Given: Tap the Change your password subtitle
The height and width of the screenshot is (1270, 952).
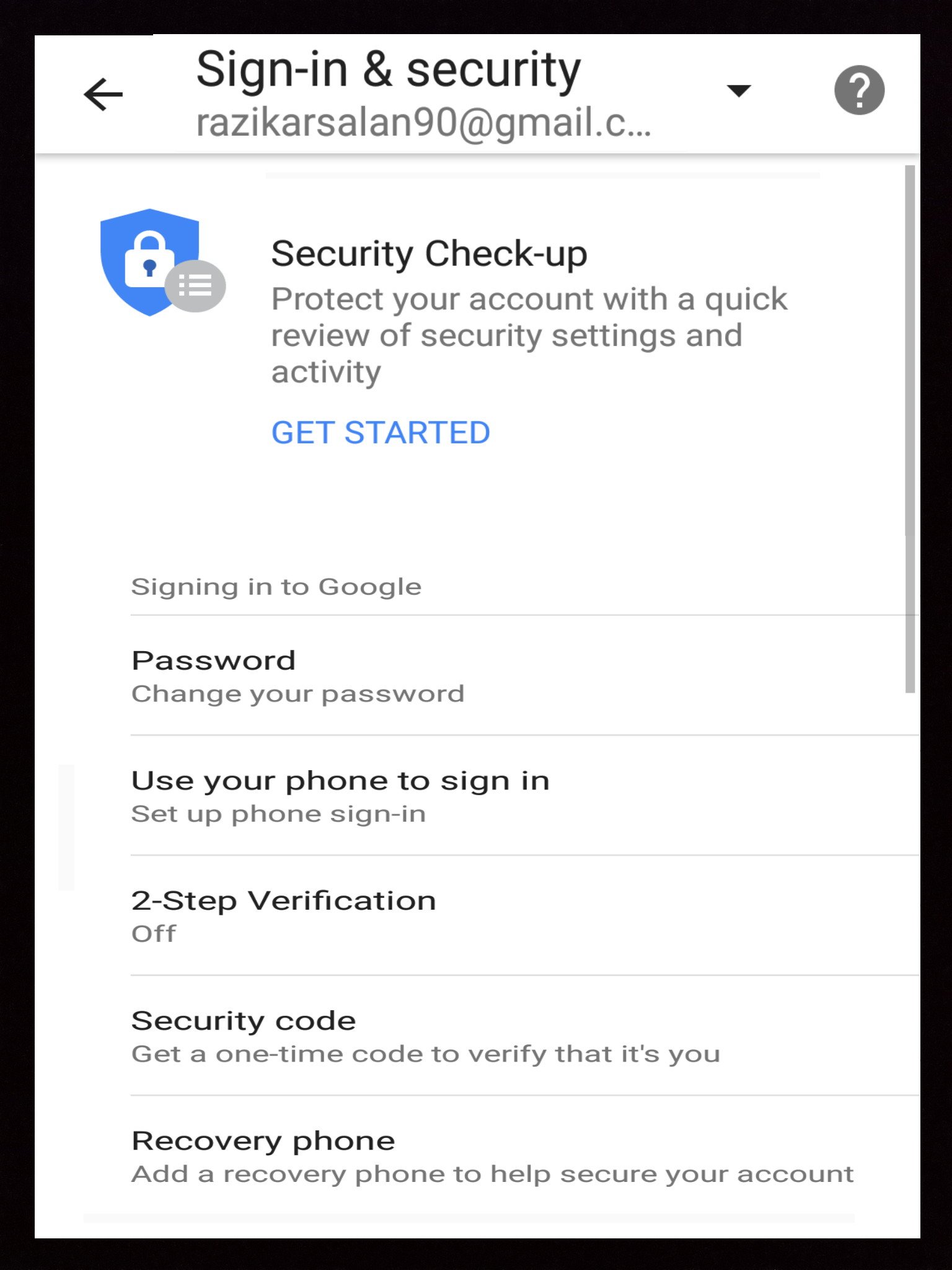Looking at the screenshot, I should pos(298,694).
